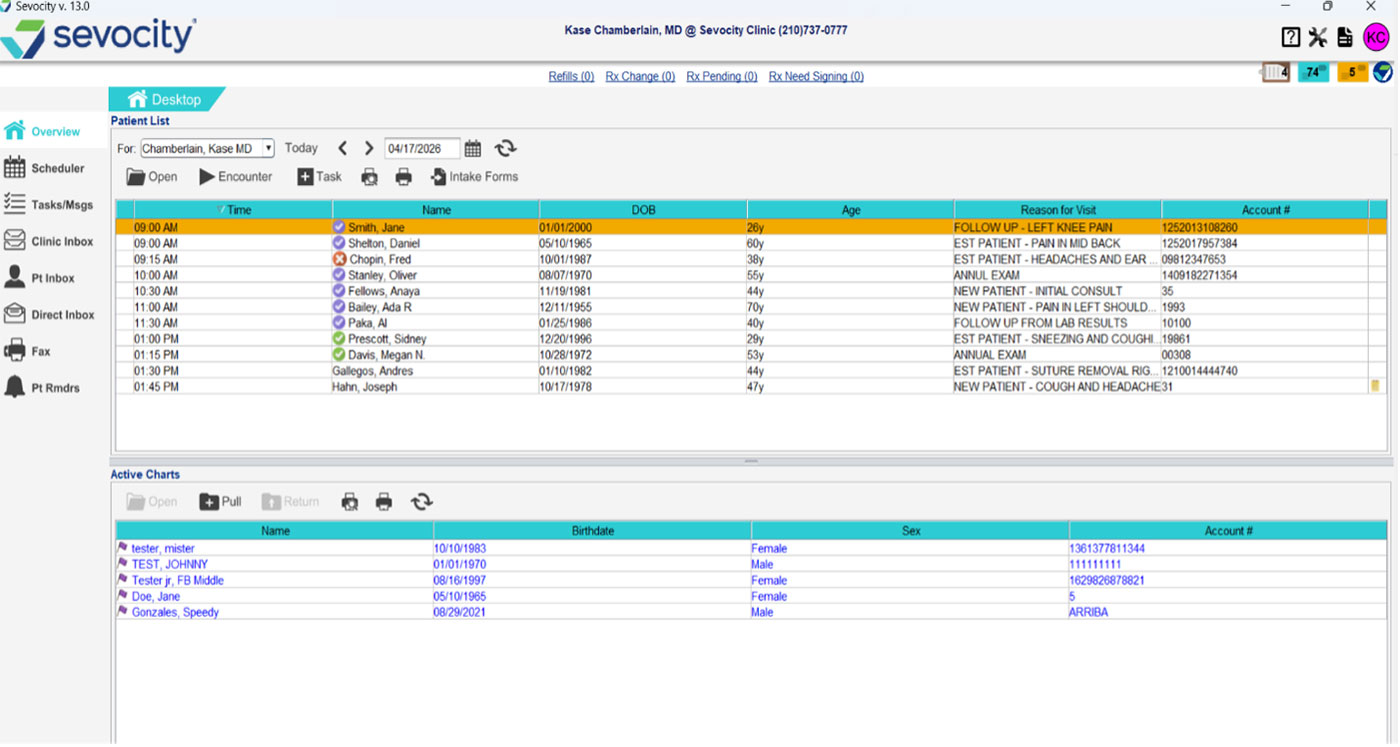Viewport: 1400px width, 747px height.
Task: Click purple flag icon beside Doe, Jane
Action: pyautogui.click(x=123, y=595)
